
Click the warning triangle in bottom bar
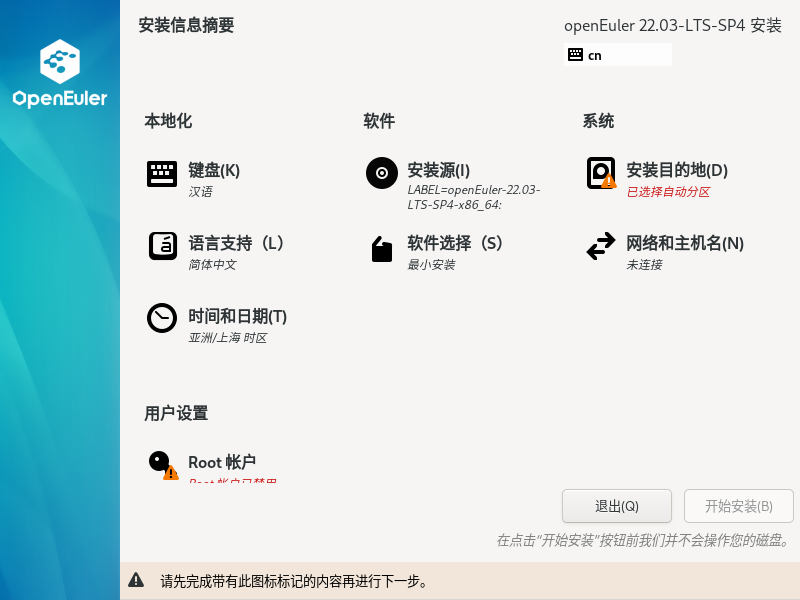pyautogui.click(x=136, y=580)
